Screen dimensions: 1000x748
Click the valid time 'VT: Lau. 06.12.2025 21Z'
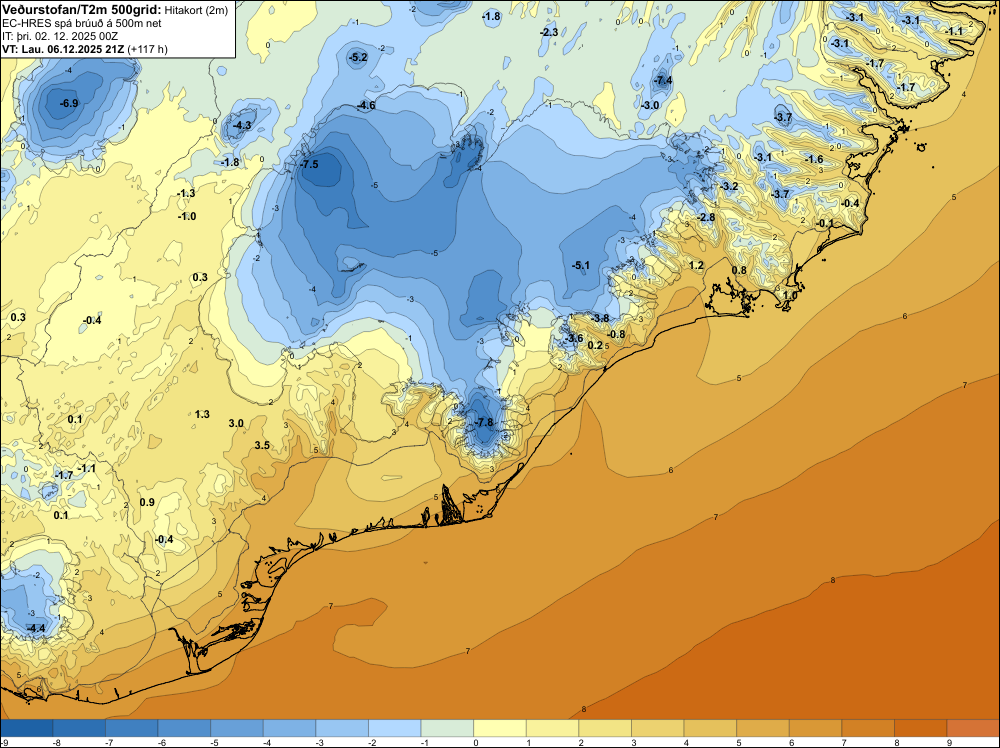pos(63,49)
